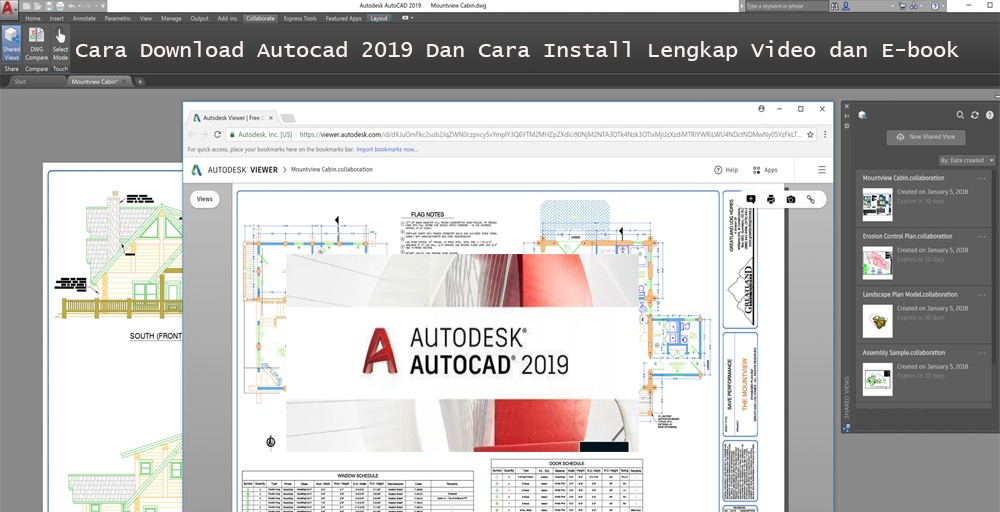Click the New Shared View button
This screenshot has width=1000, height=512.
(x=926, y=137)
